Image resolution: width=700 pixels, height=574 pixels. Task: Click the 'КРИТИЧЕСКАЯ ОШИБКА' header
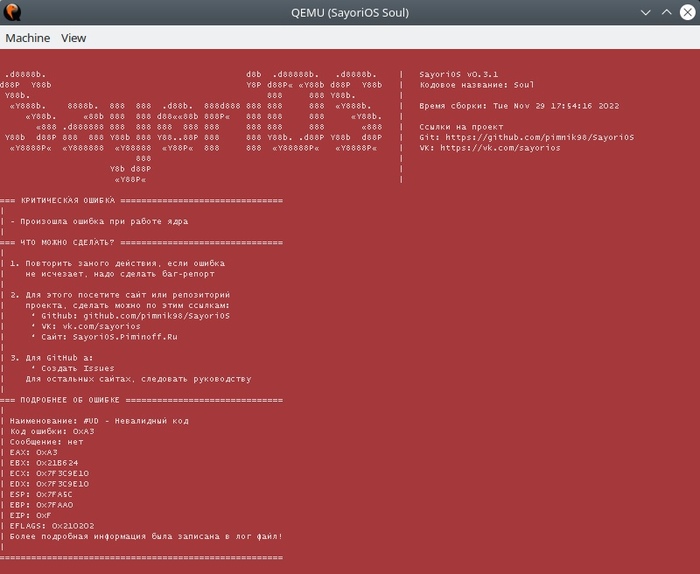click(68, 200)
